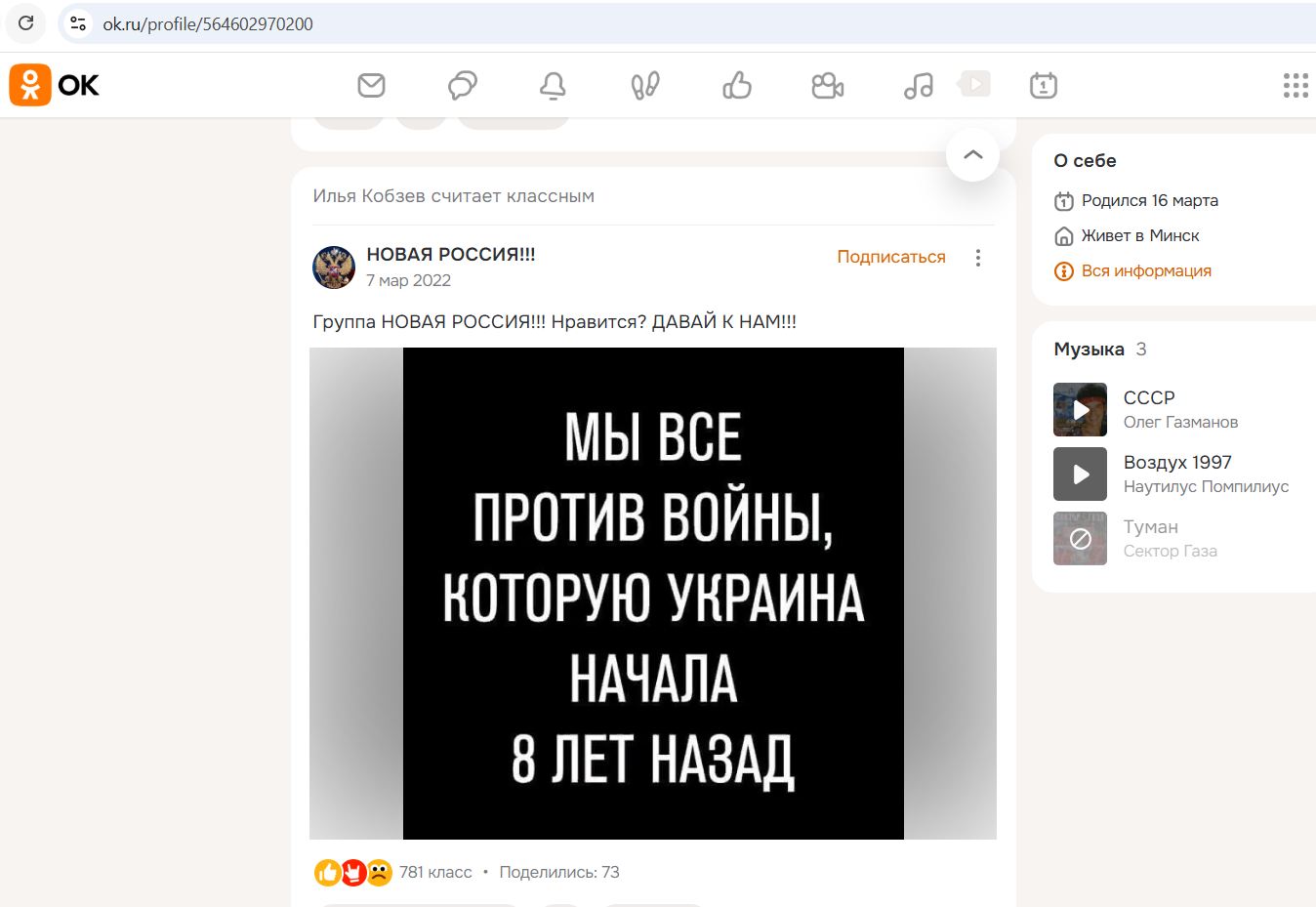Open discussions chat bubble icon
This screenshot has width=1316, height=907.
coord(462,86)
